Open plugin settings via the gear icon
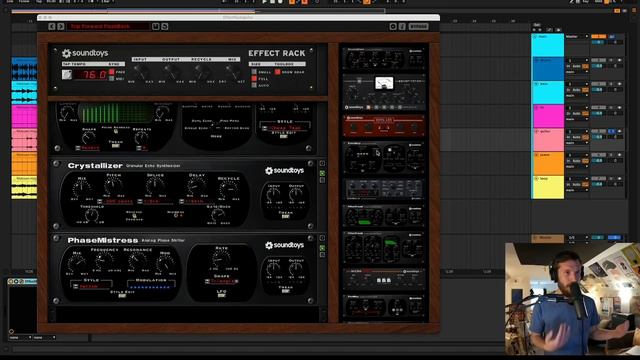 [x=393, y=27]
